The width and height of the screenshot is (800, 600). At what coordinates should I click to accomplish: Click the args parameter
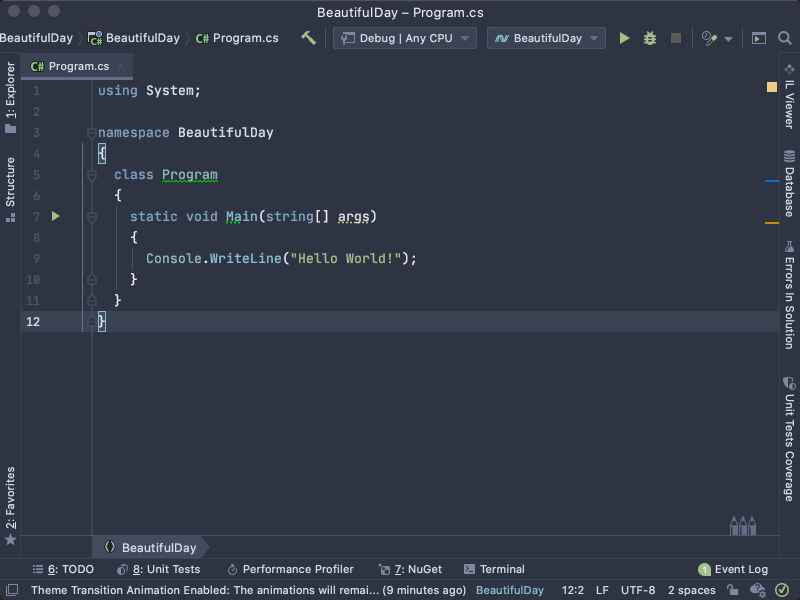354,217
